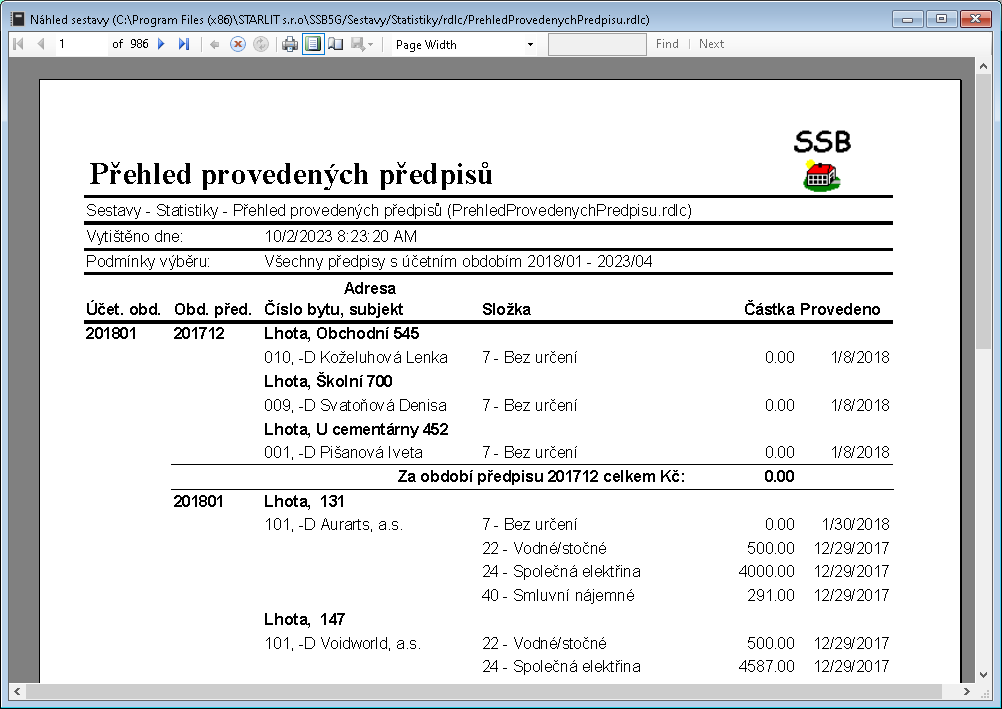
Task: Click the window icon in the title bar
Action: click(x=16, y=18)
